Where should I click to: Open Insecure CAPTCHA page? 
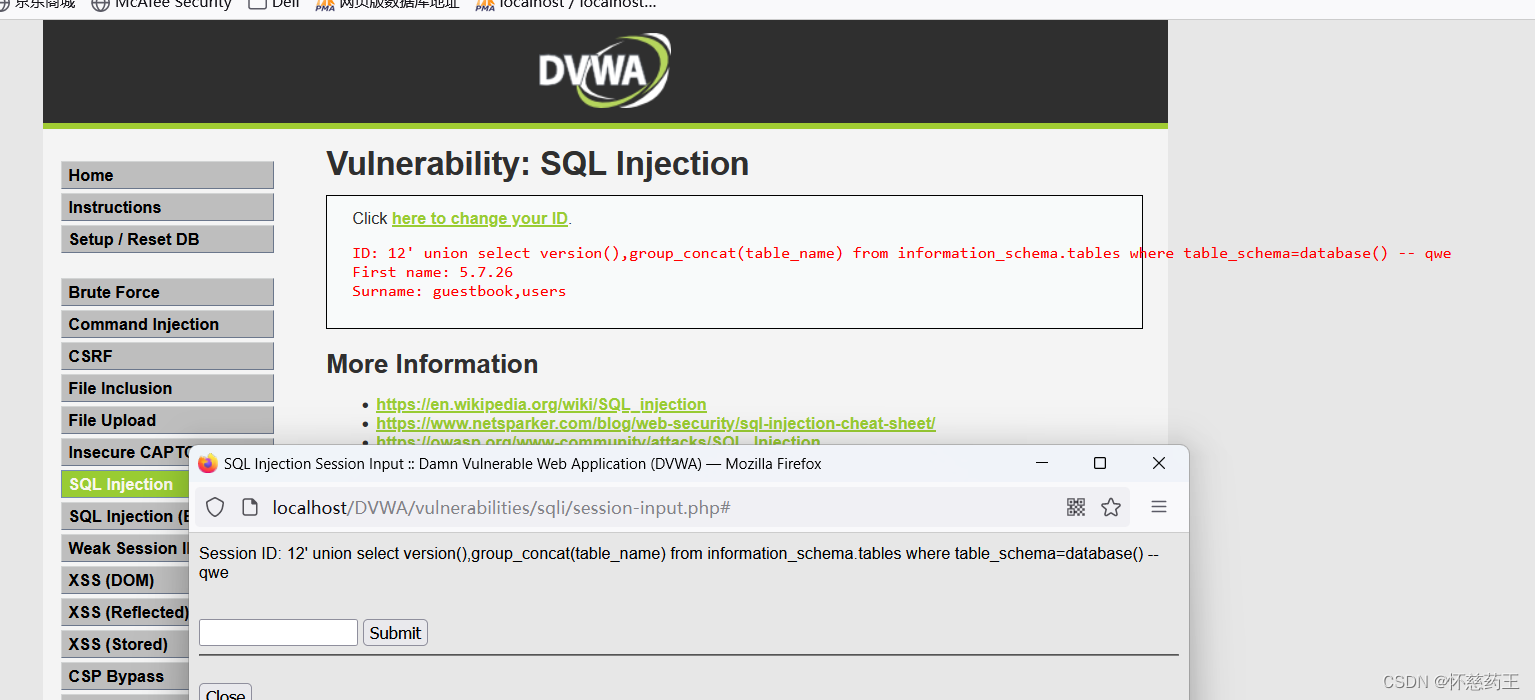point(128,452)
